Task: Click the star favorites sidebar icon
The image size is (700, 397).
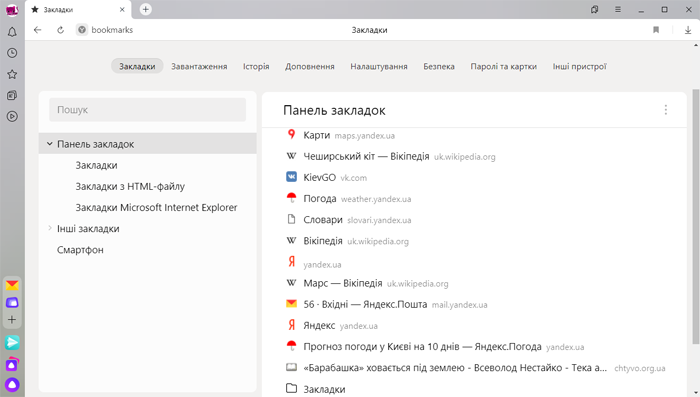Action: [x=12, y=74]
